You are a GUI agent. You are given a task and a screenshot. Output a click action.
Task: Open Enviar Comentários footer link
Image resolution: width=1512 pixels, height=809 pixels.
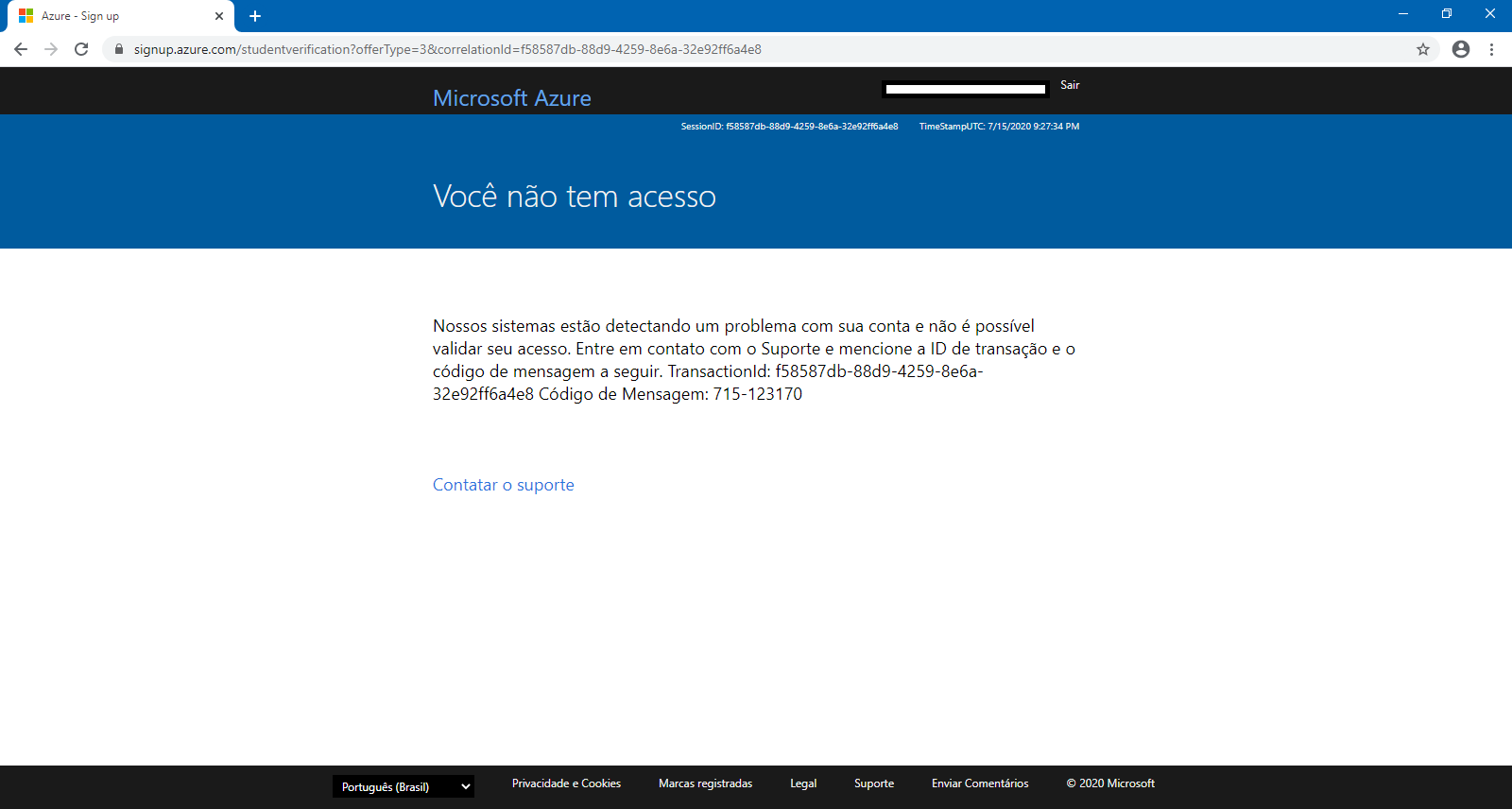pyautogui.click(x=980, y=783)
